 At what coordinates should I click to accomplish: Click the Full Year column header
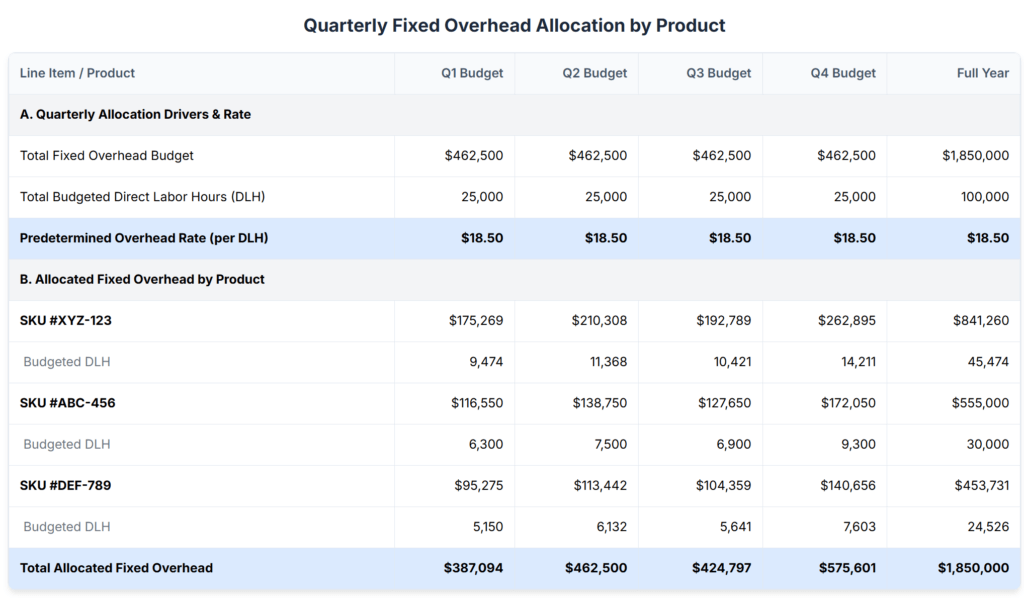coord(983,73)
